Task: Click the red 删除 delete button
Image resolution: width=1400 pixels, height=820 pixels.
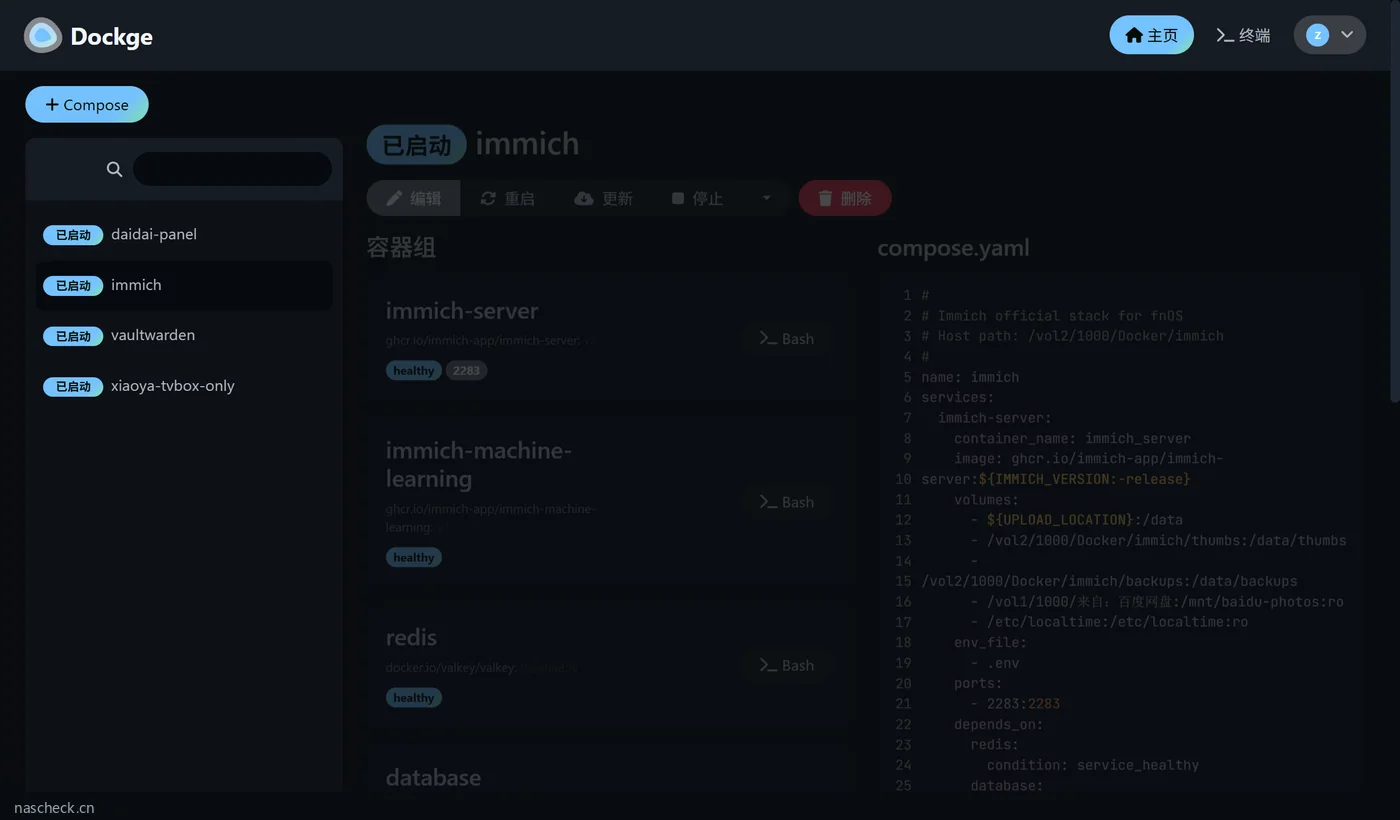Action: 845,198
